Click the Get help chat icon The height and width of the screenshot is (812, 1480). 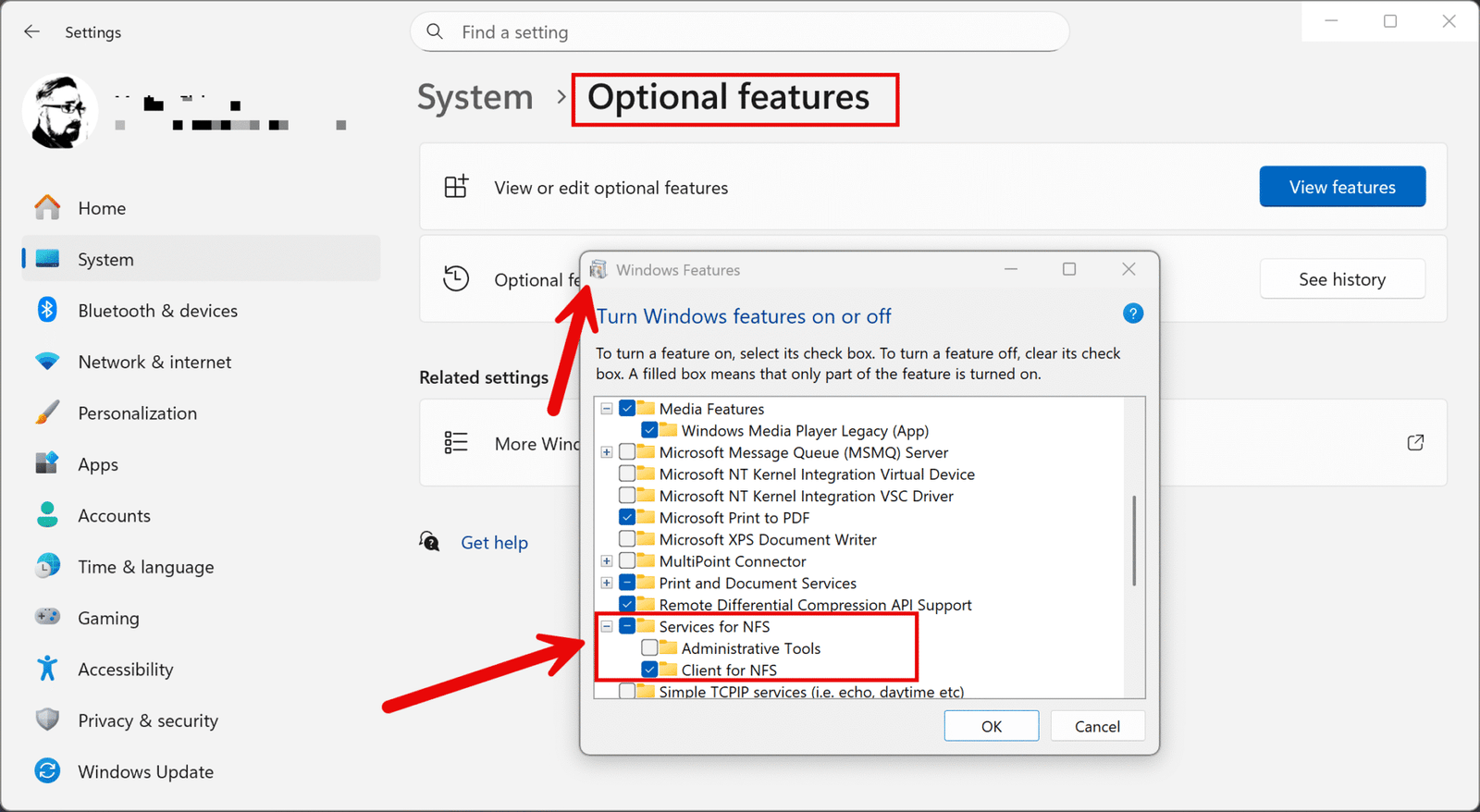[x=430, y=542]
